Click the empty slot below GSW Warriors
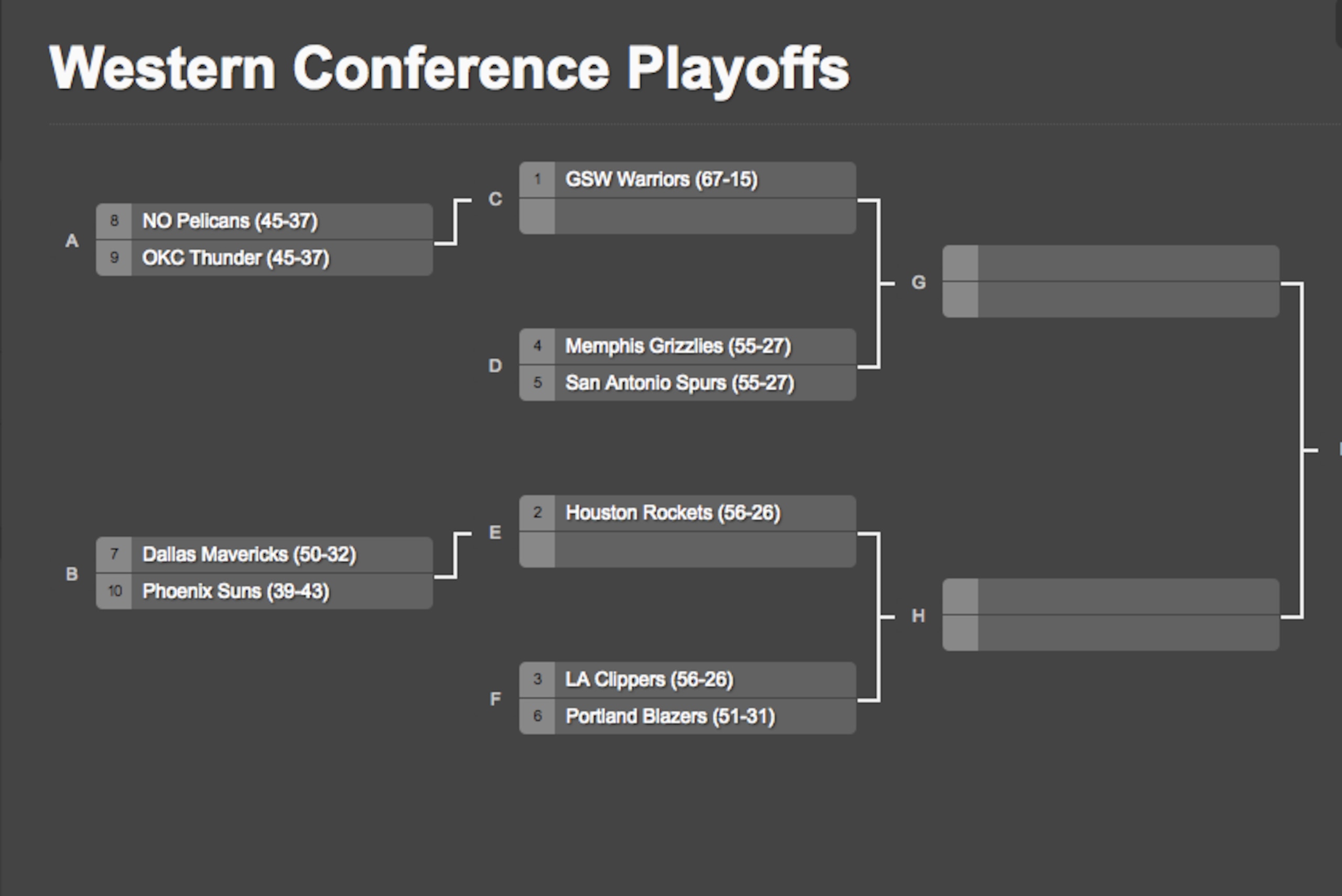The image size is (1342, 896). (x=688, y=216)
